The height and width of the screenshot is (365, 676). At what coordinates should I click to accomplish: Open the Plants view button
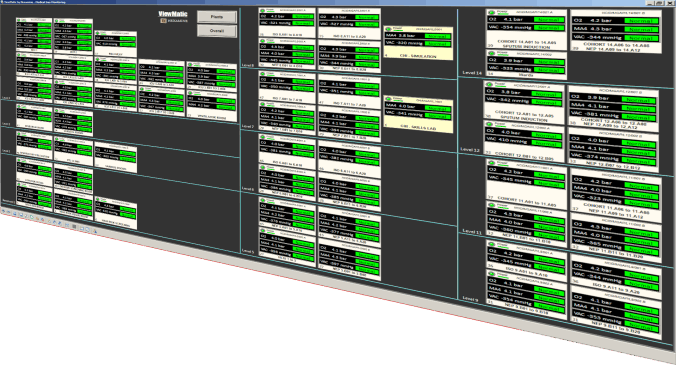217,17
